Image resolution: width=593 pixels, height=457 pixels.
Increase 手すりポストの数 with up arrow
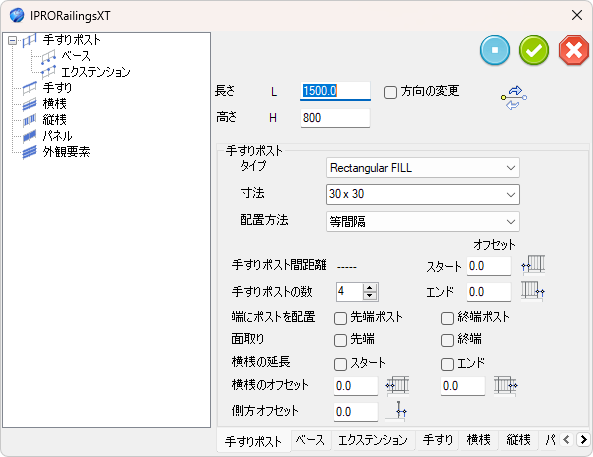pyautogui.click(x=370, y=287)
